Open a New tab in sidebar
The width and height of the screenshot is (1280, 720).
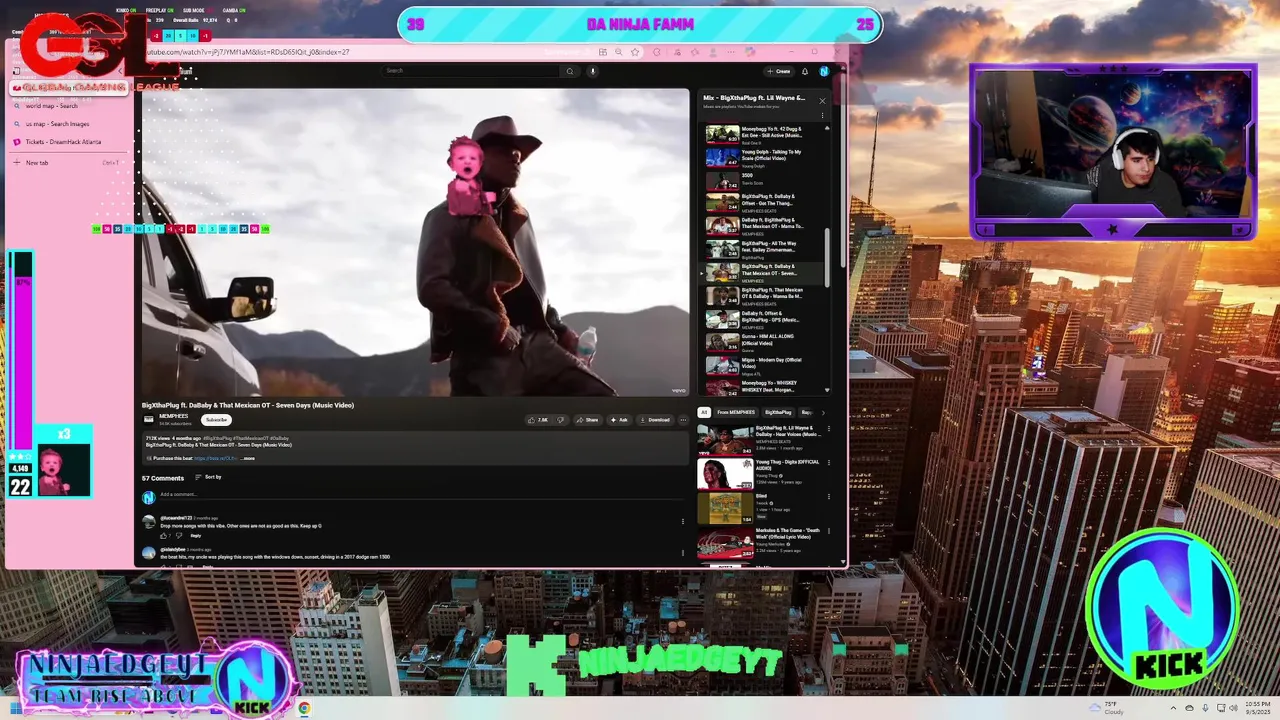(x=68, y=162)
